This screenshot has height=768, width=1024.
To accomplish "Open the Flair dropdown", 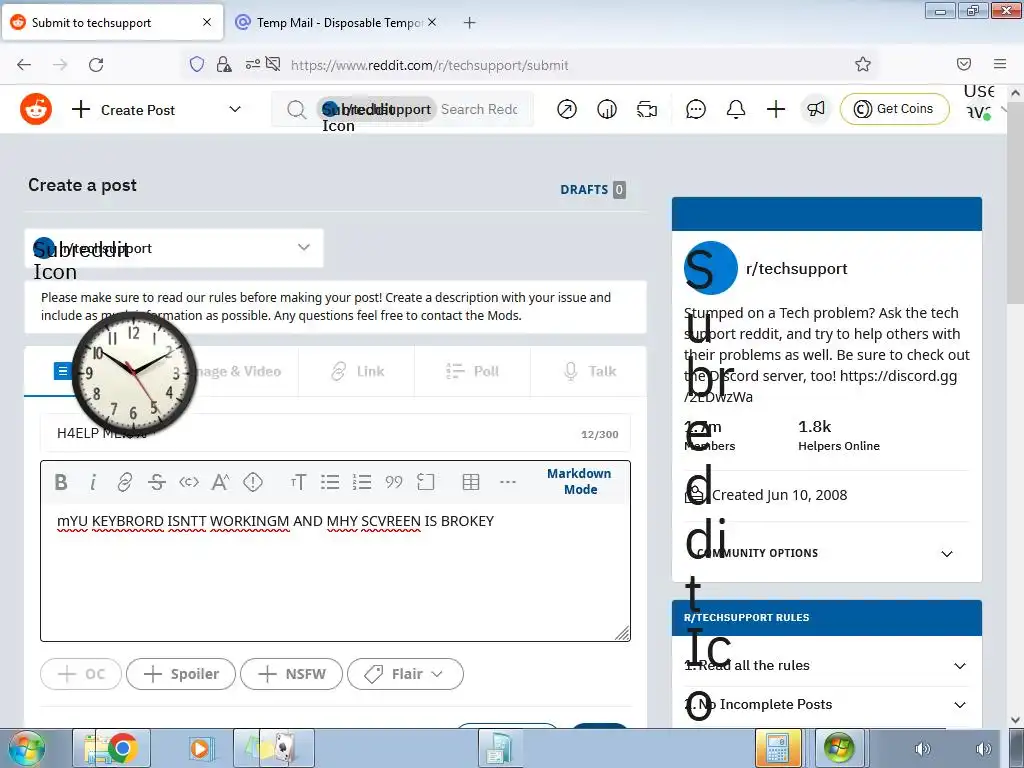I will click(x=406, y=674).
